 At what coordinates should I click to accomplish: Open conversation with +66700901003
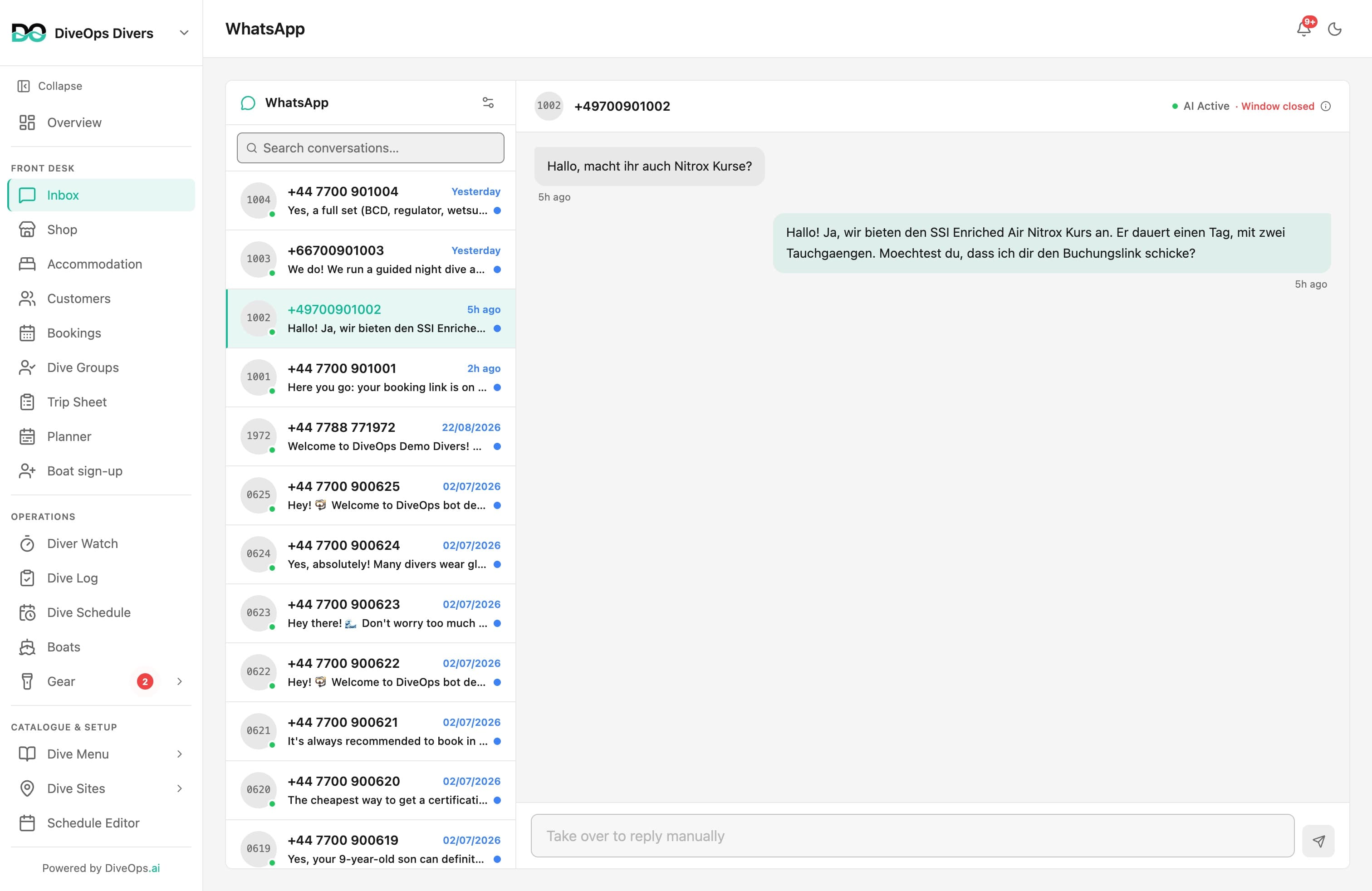point(371,259)
